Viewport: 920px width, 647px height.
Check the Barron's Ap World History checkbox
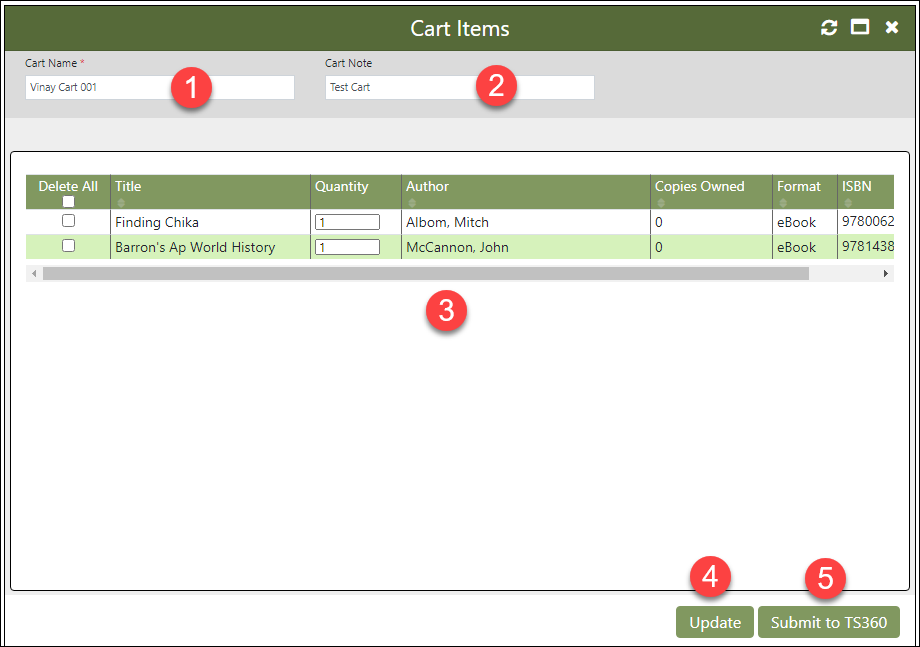tap(67, 246)
